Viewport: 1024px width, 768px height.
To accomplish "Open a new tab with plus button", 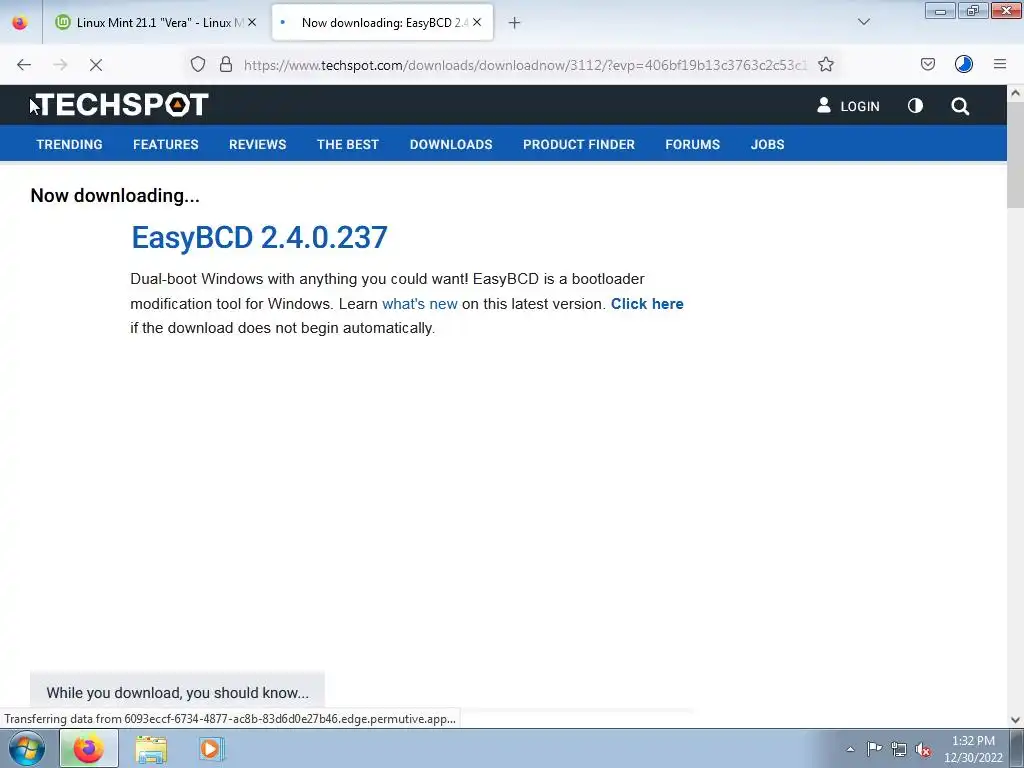I will pyautogui.click(x=515, y=23).
